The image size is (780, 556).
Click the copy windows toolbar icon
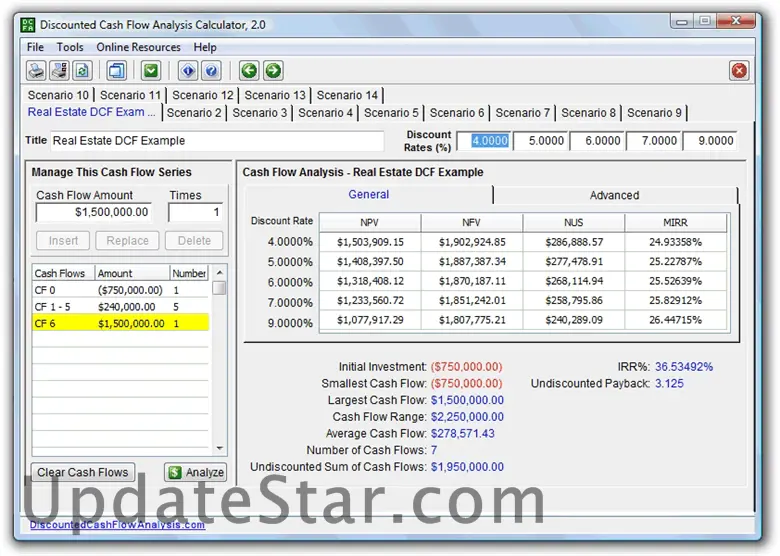point(116,71)
